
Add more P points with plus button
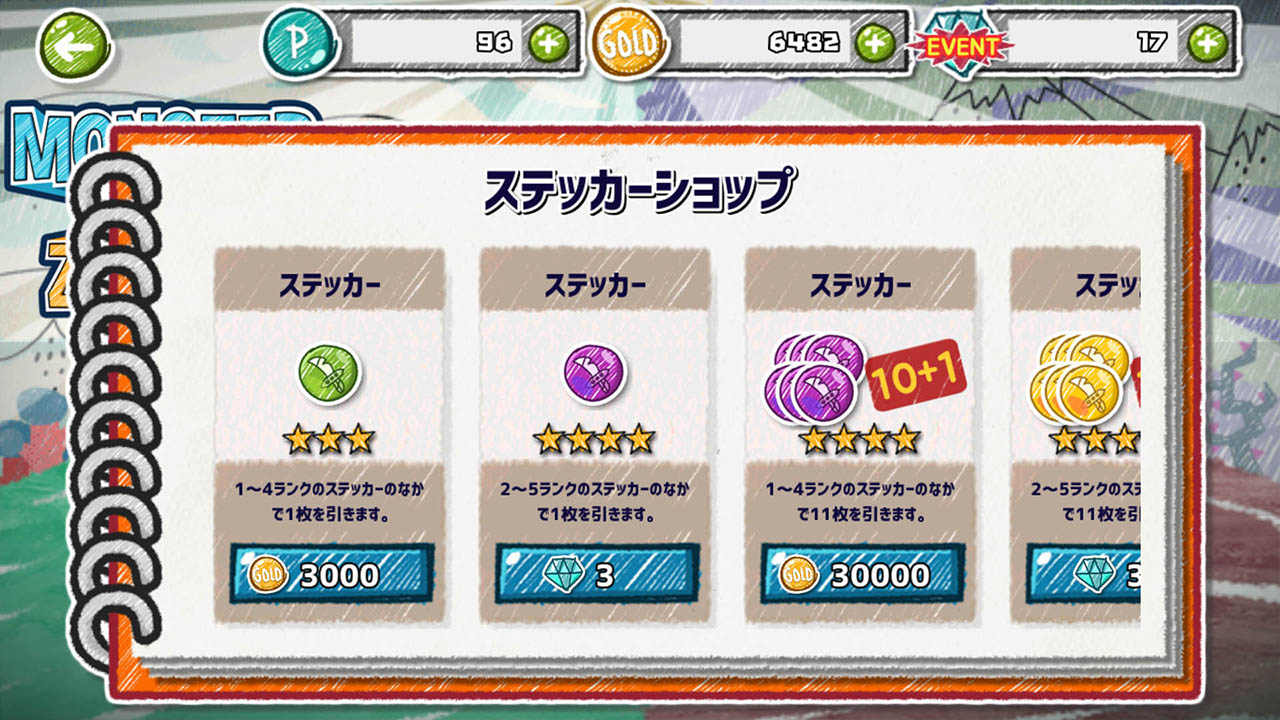(x=548, y=42)
